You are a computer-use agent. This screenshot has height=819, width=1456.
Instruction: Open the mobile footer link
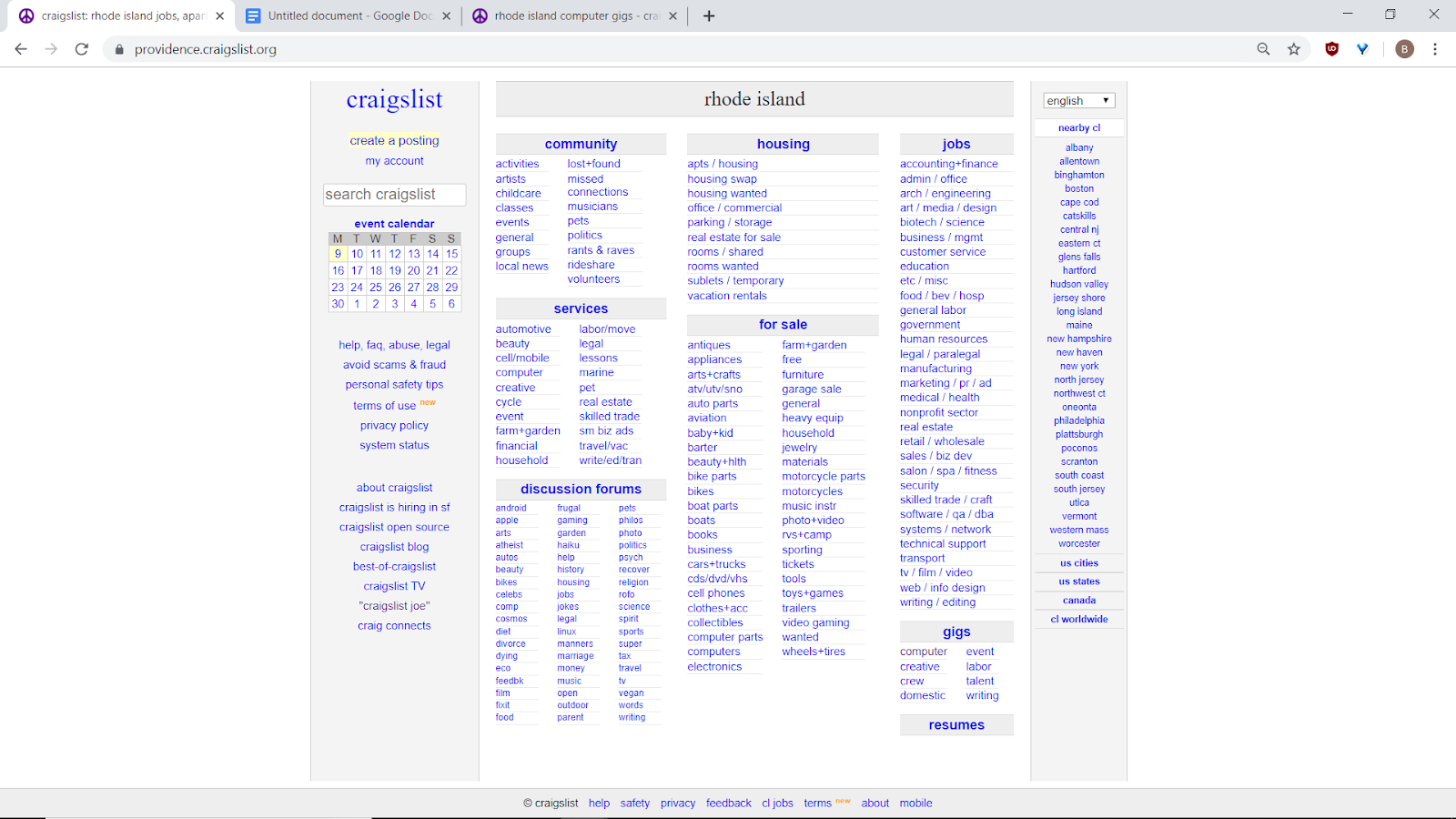[916, 804]
